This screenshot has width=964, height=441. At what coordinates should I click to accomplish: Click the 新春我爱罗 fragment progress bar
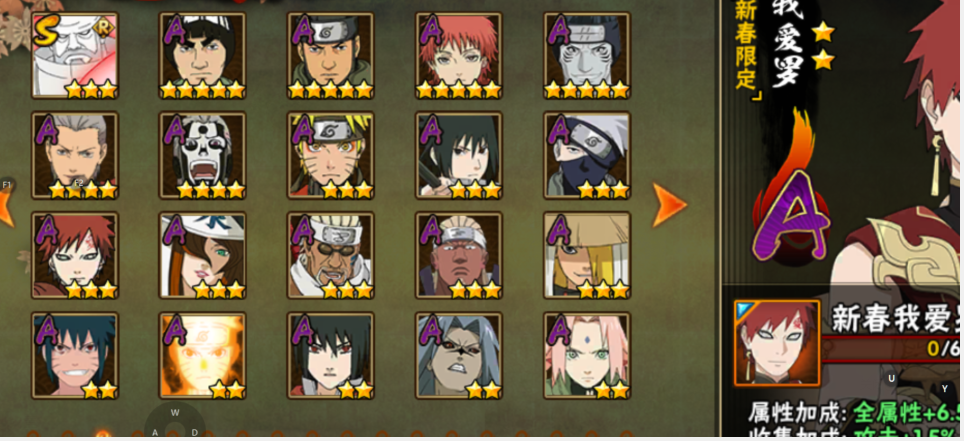click(891, 348)
